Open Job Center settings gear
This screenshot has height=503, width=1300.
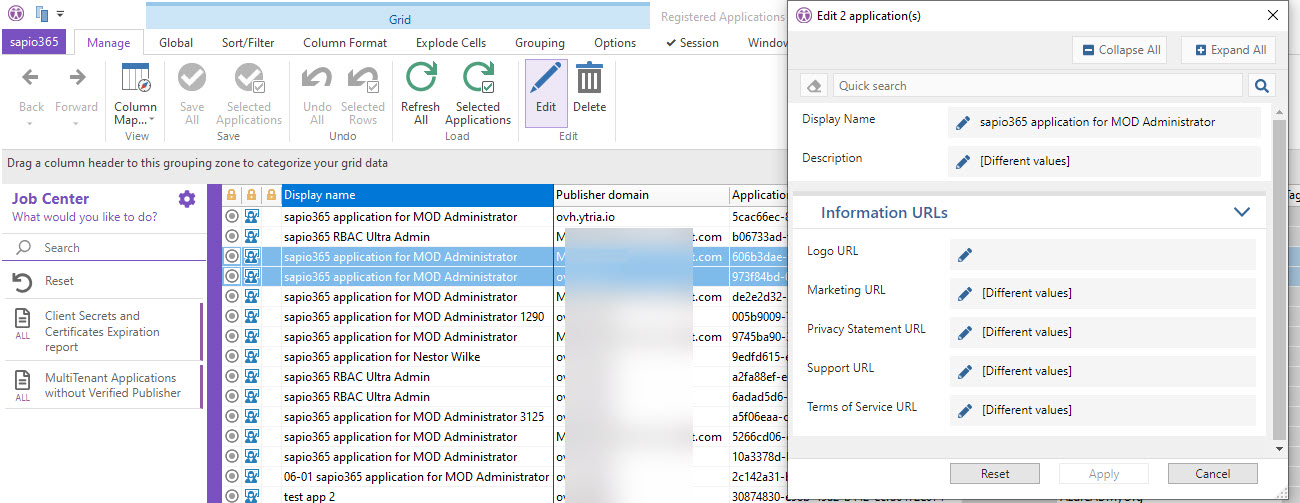pos(187,199)
